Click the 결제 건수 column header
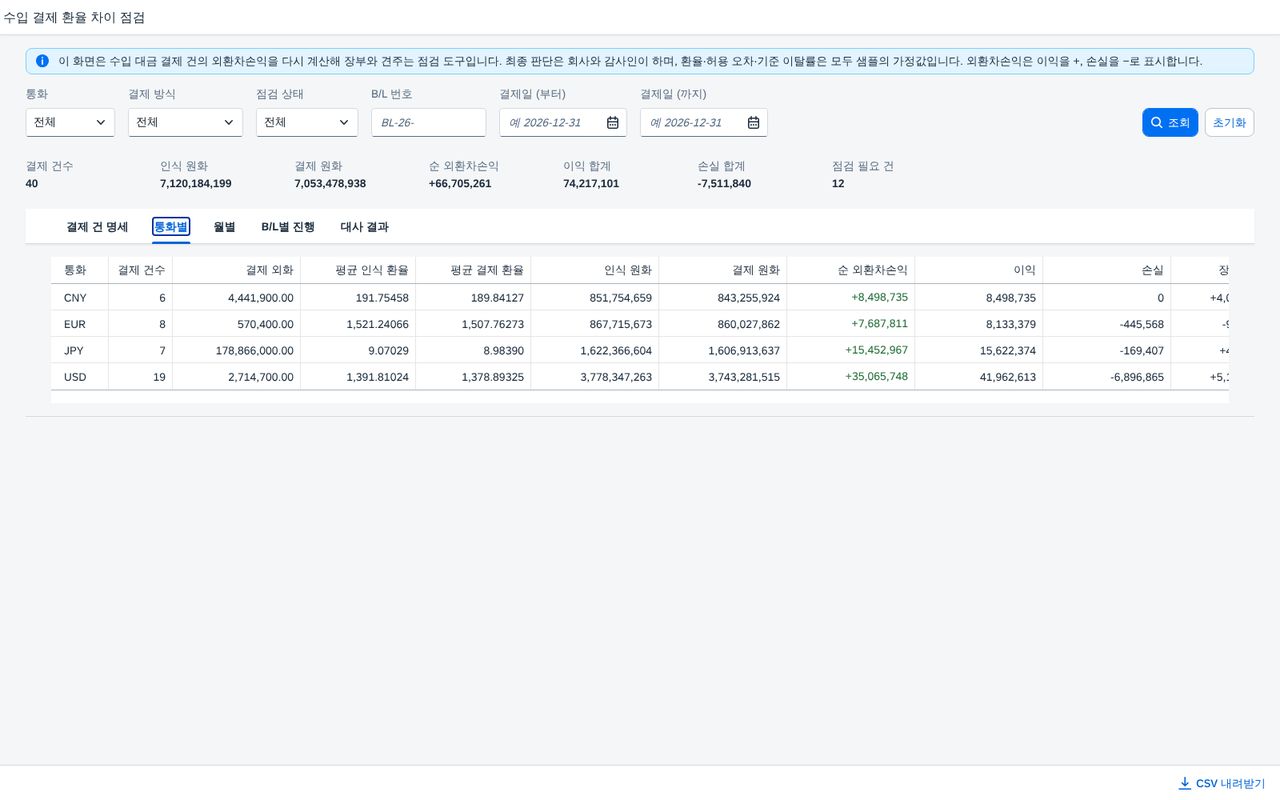The width and height of the screenshot is (1280, 800). (141, 270)
